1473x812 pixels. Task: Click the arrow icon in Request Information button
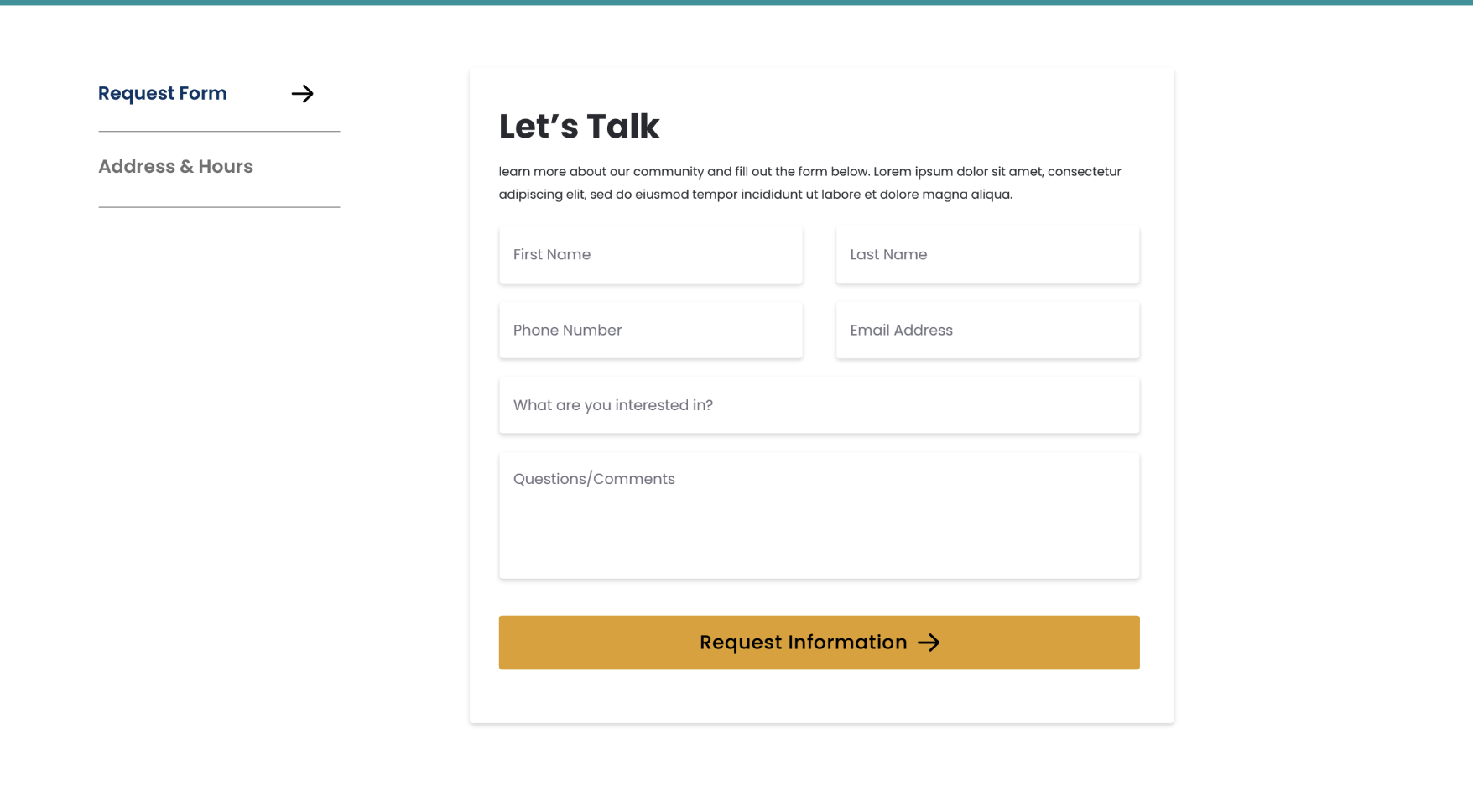point(929,643)
